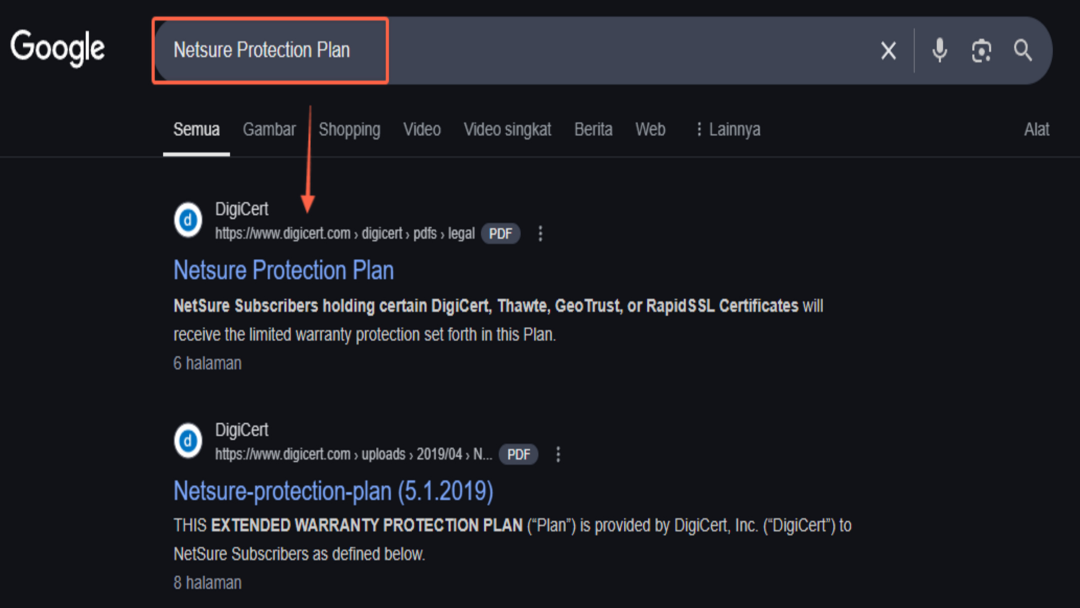Open three-dot options for first DigiCert result

click(x=540, y=233)
